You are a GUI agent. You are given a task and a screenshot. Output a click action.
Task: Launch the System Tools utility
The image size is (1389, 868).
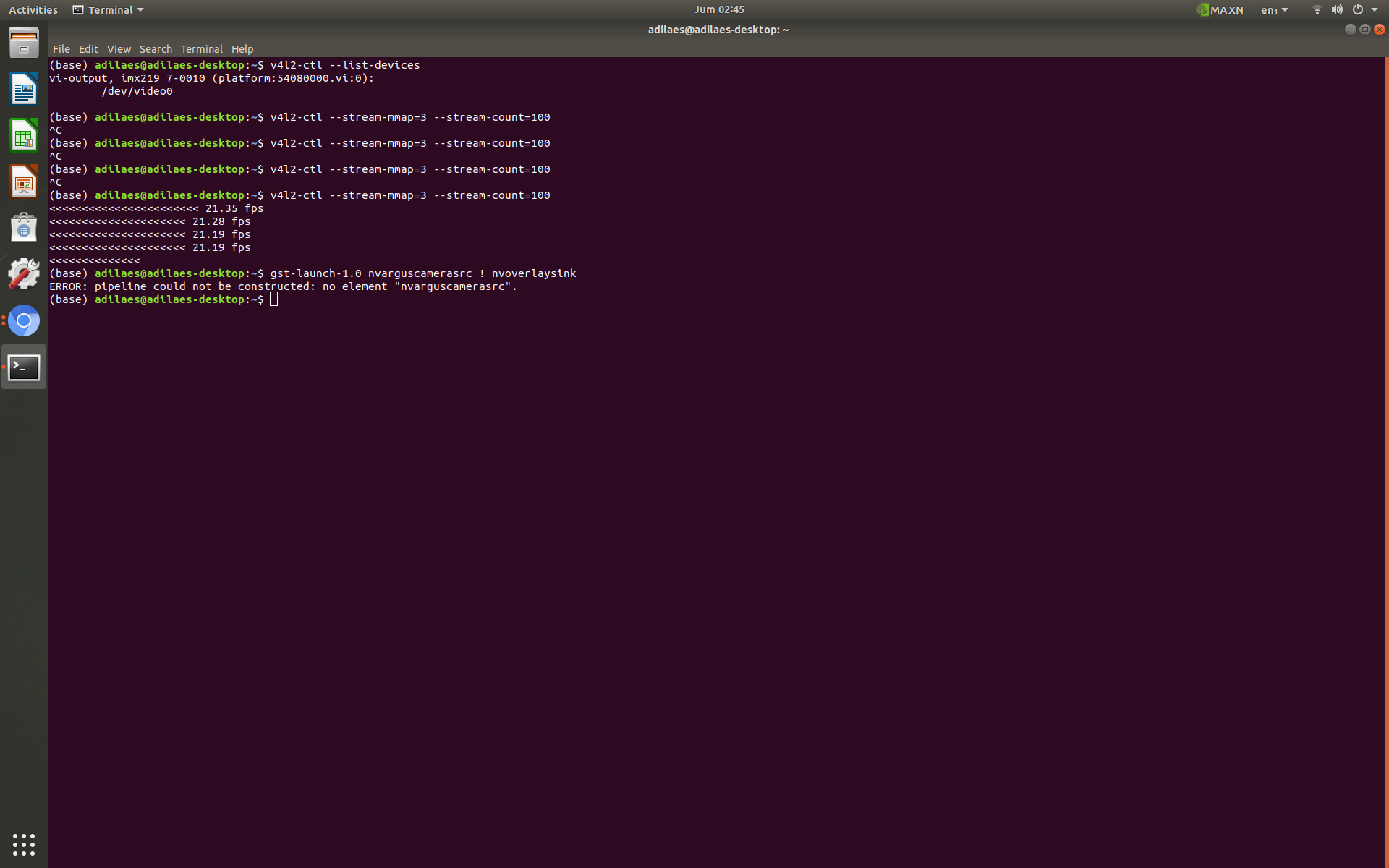point(24,274)
